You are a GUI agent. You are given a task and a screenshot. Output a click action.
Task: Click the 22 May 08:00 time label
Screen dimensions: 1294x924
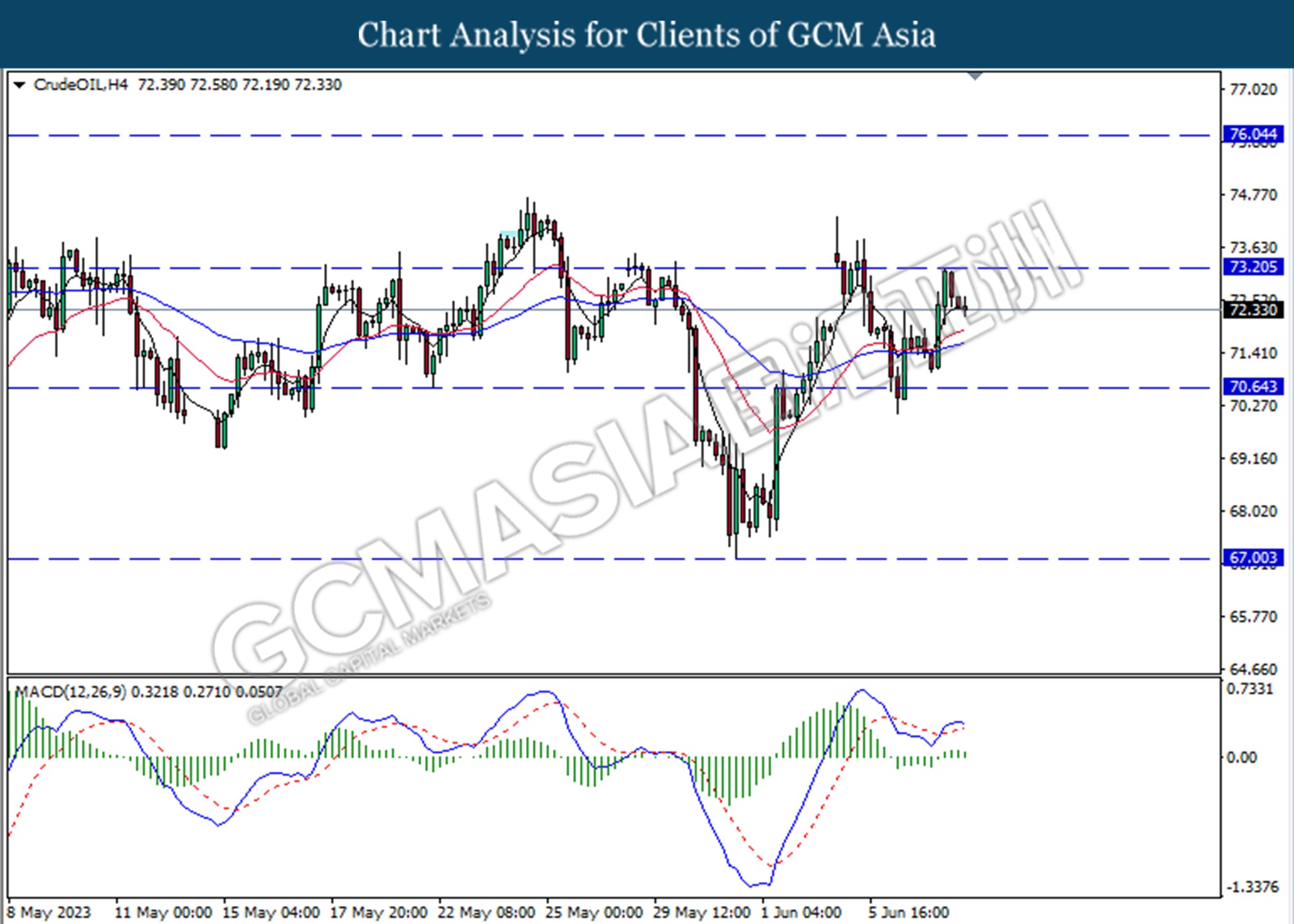(x=487, y=912)
